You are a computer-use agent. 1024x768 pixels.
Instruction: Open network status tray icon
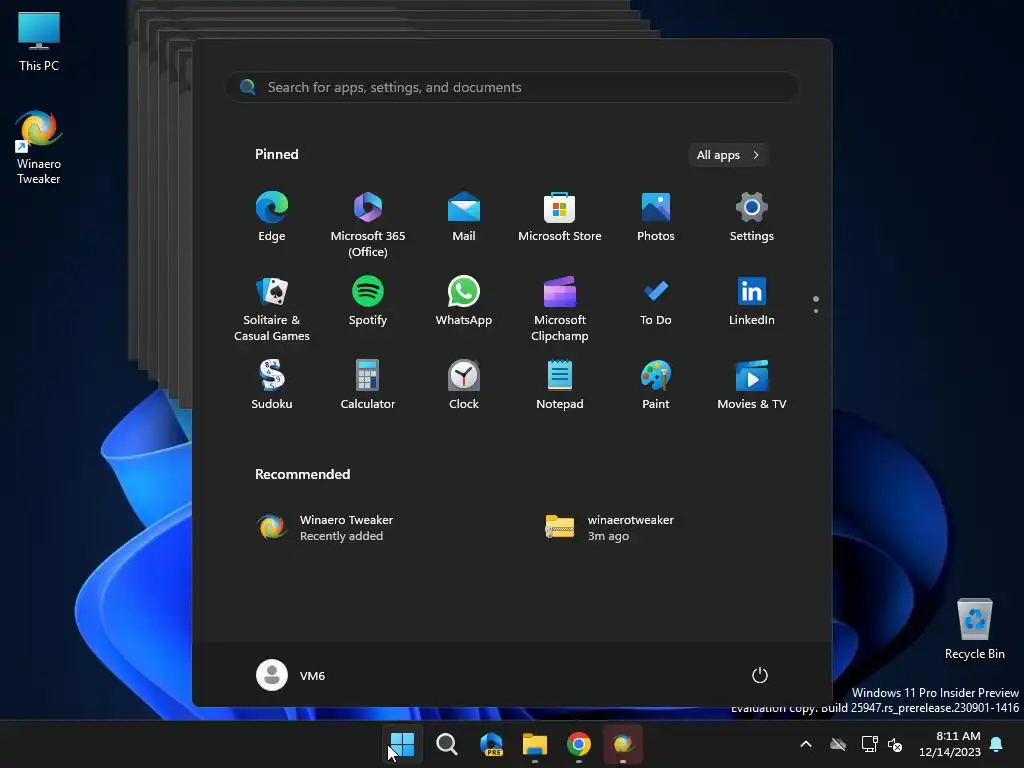(869, 744)
